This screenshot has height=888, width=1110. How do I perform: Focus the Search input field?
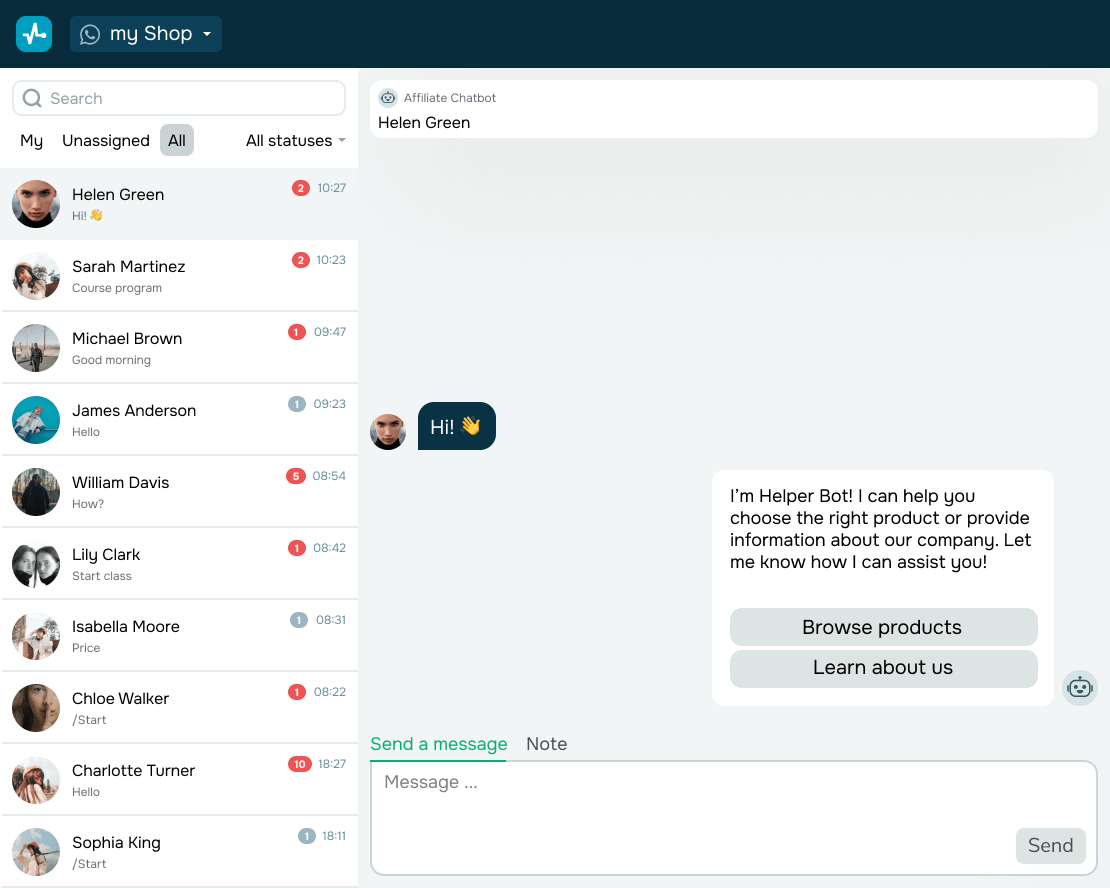click(179, 98)
